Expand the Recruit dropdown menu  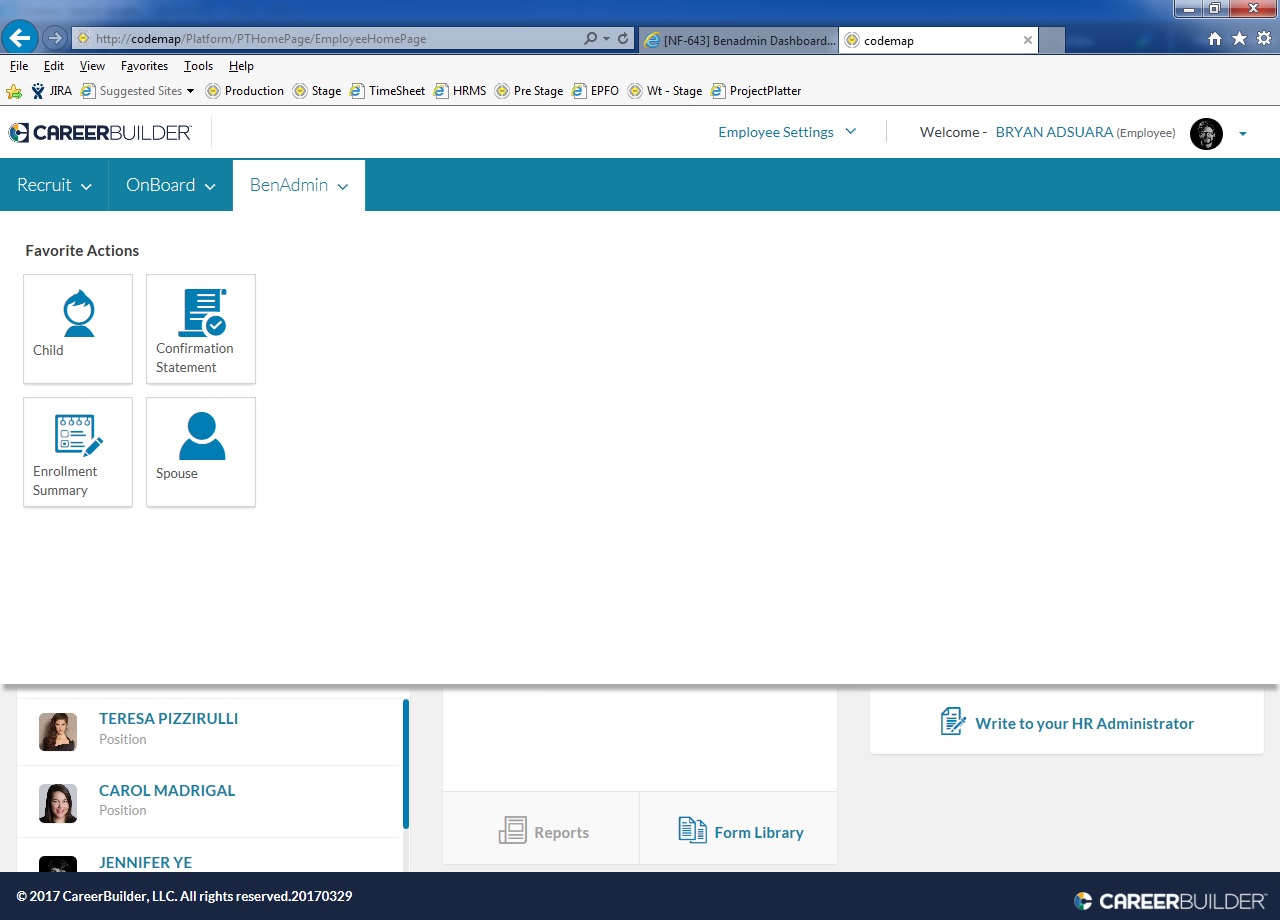point(54,185)
